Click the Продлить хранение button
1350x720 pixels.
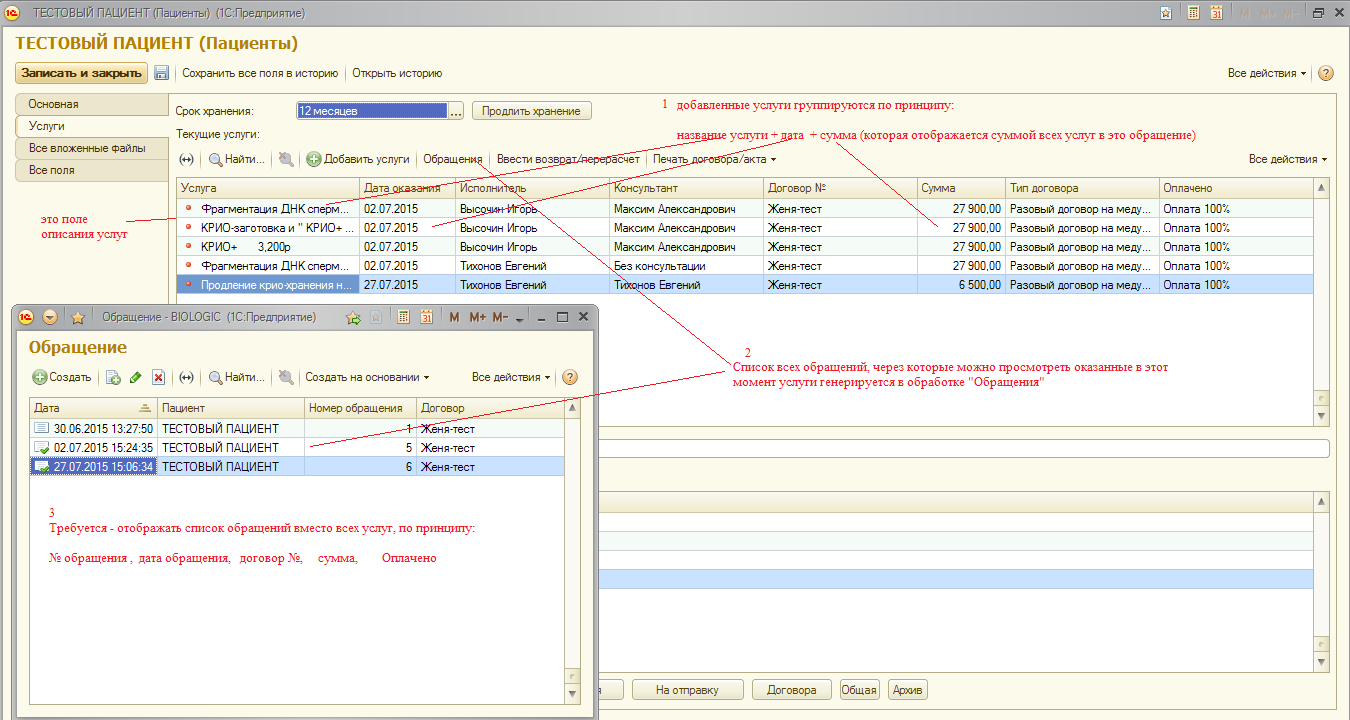[532, 111]
